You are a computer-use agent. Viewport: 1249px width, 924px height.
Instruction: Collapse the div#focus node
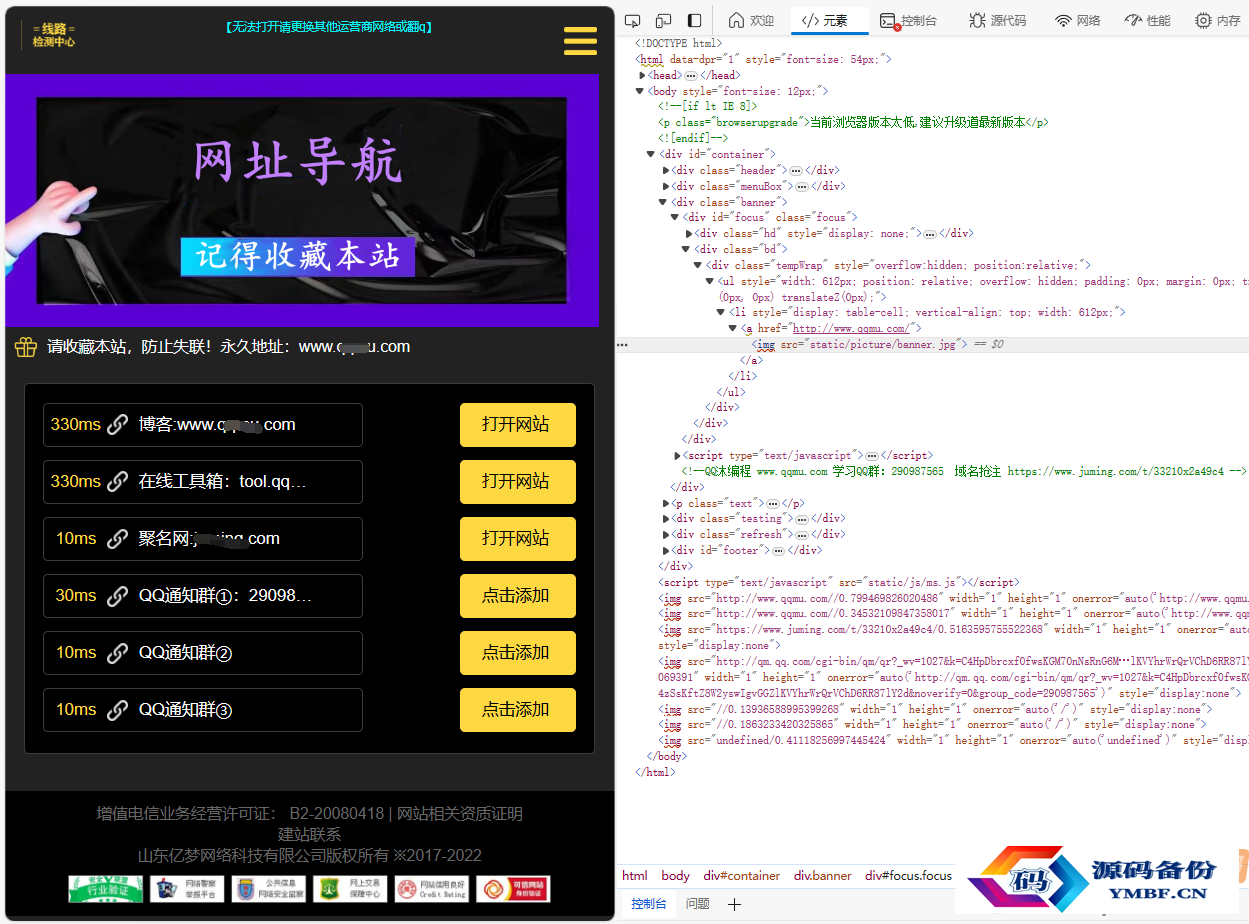677,217
